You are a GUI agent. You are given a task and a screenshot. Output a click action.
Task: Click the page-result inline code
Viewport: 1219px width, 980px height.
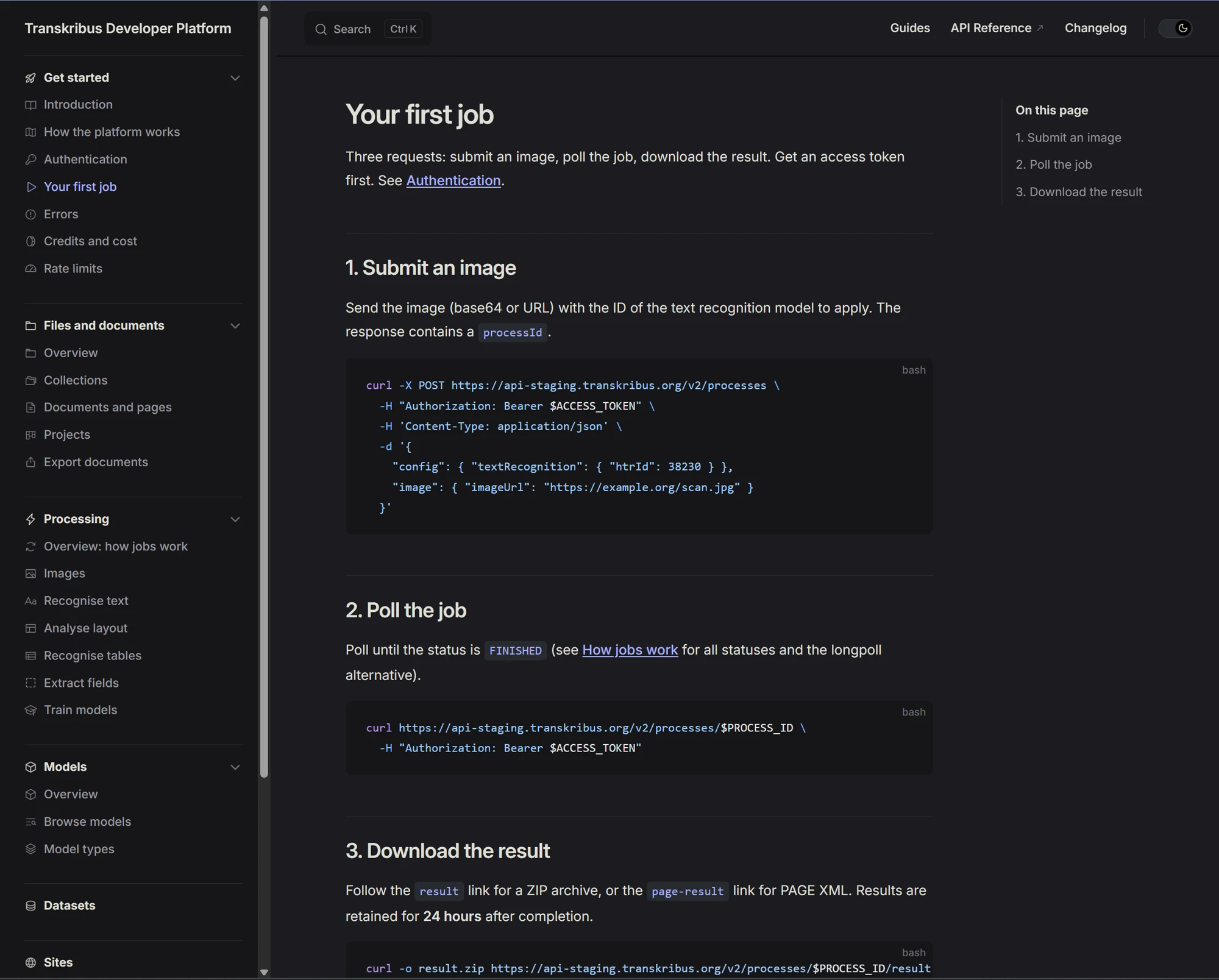(688, 892)
